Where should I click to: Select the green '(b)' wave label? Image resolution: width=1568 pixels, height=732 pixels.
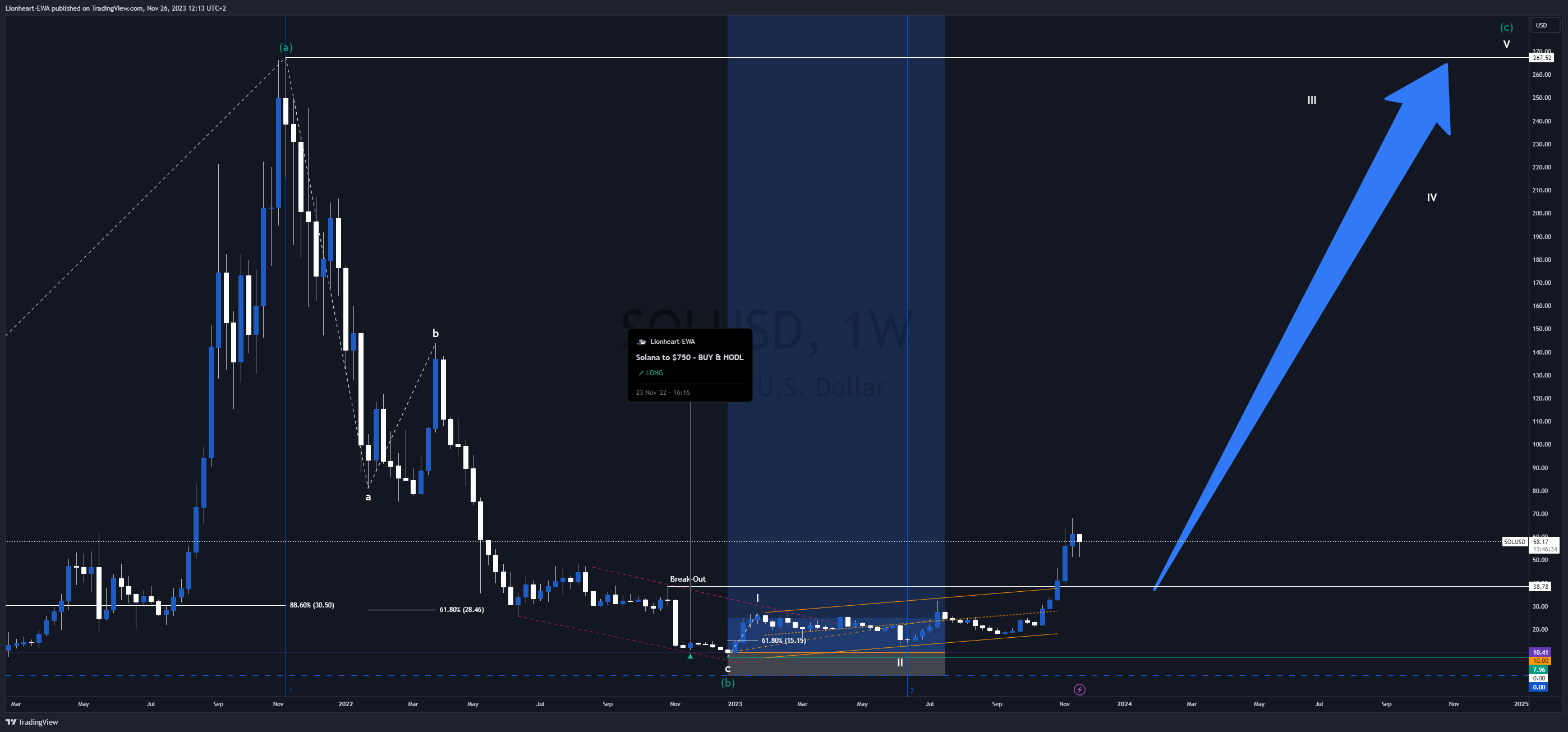pyautogui.click(x=728, y=683)
